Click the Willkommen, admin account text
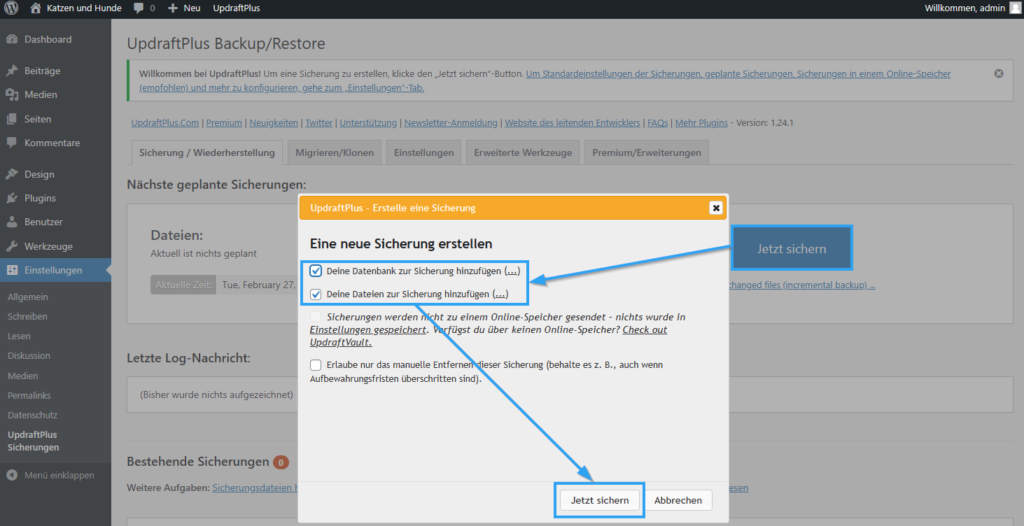 [965, 8]
